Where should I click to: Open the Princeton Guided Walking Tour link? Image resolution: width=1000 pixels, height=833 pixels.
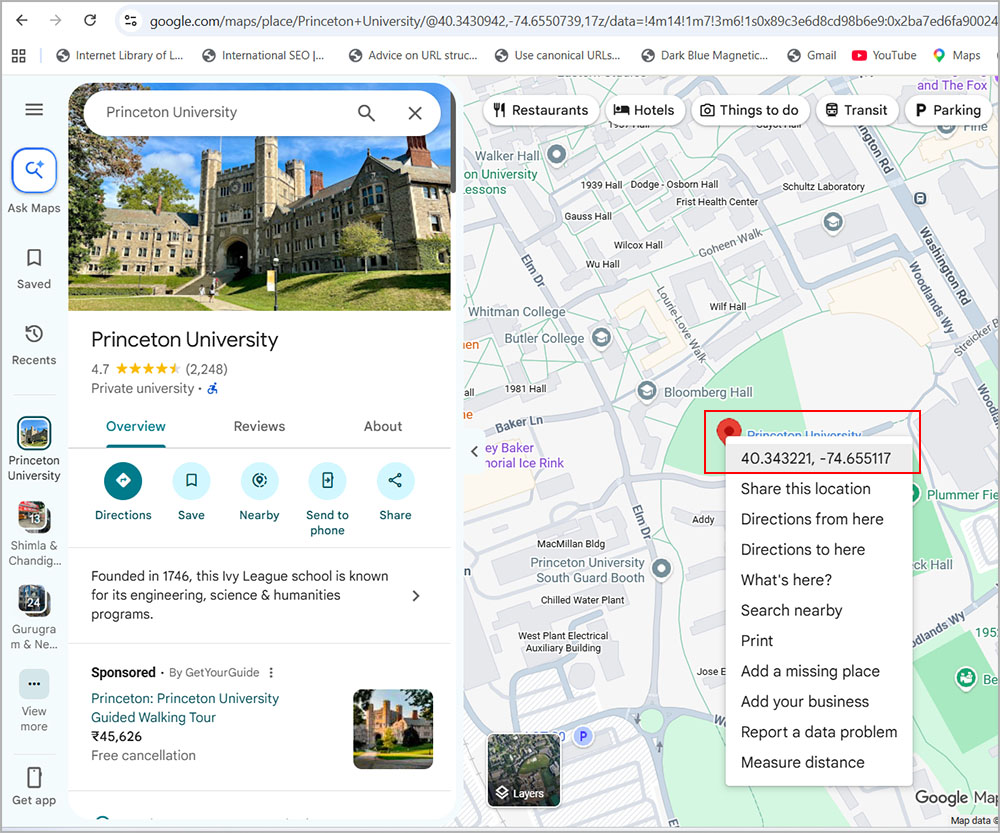[x=185, y=708]
